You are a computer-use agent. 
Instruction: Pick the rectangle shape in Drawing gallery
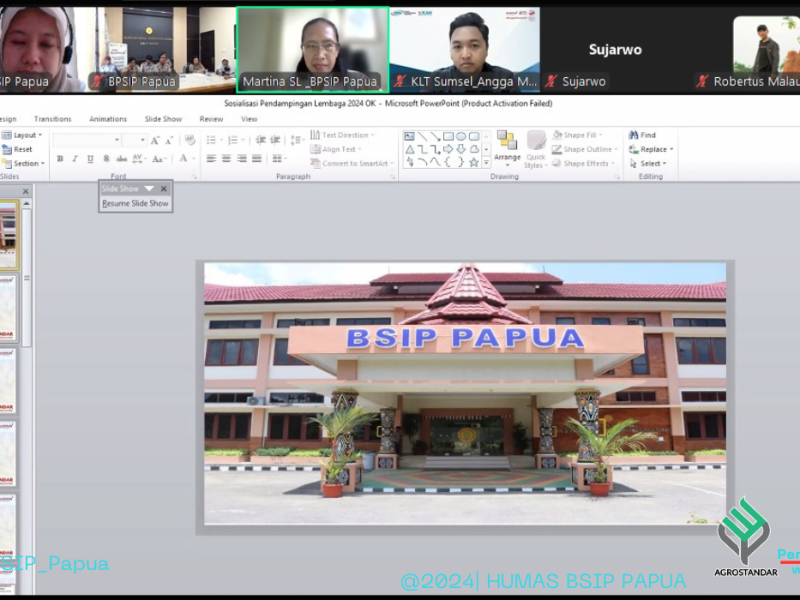(448, 136)
